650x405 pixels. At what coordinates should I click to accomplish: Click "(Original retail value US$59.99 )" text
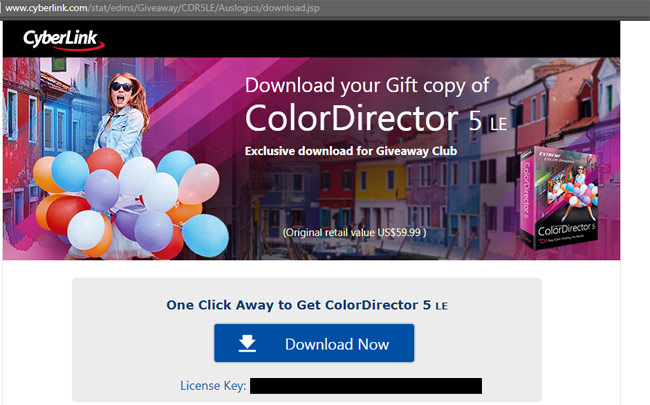pyautogui.click(x=354, y=233)
